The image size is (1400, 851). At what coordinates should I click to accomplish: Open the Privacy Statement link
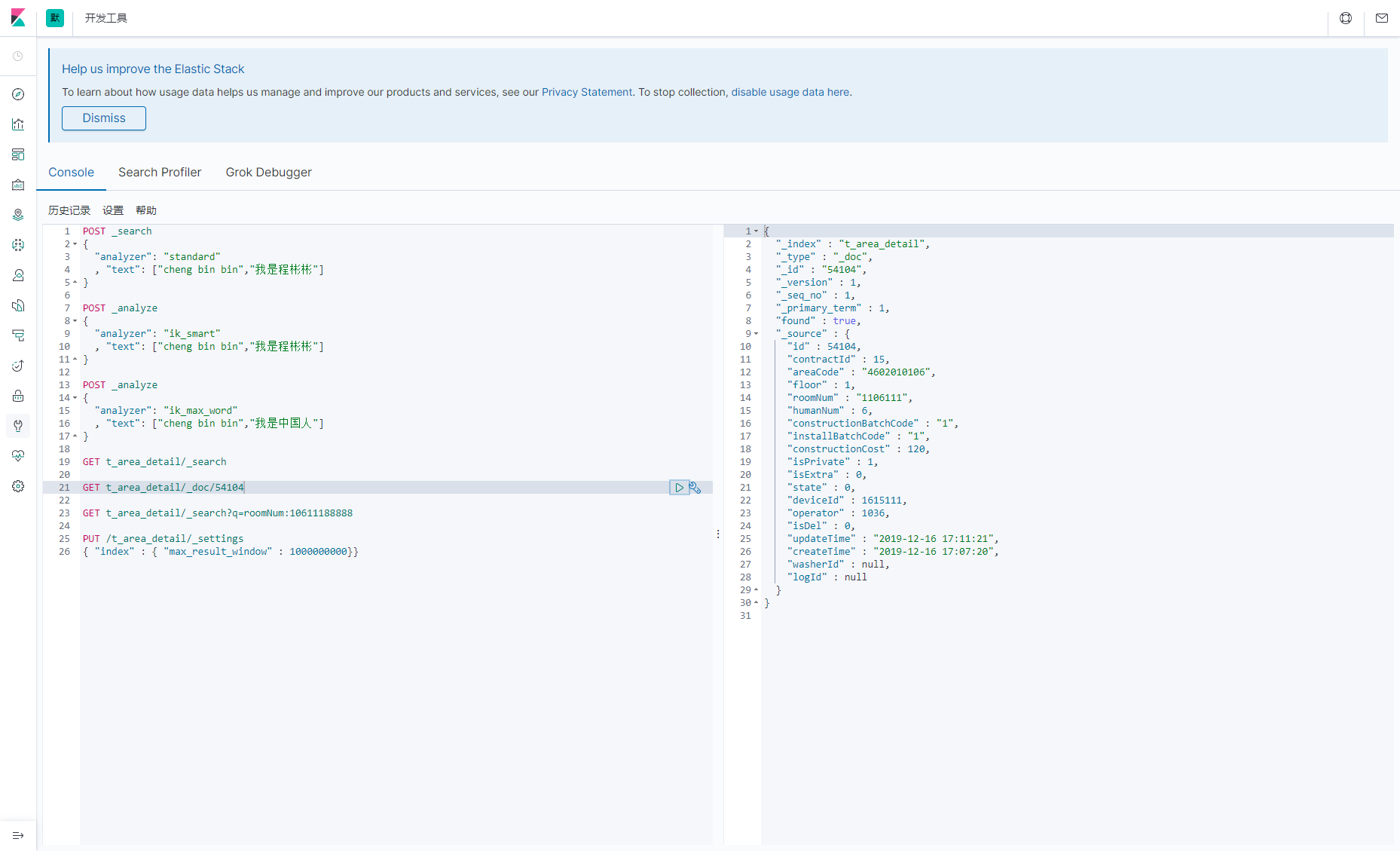point(587,92)
